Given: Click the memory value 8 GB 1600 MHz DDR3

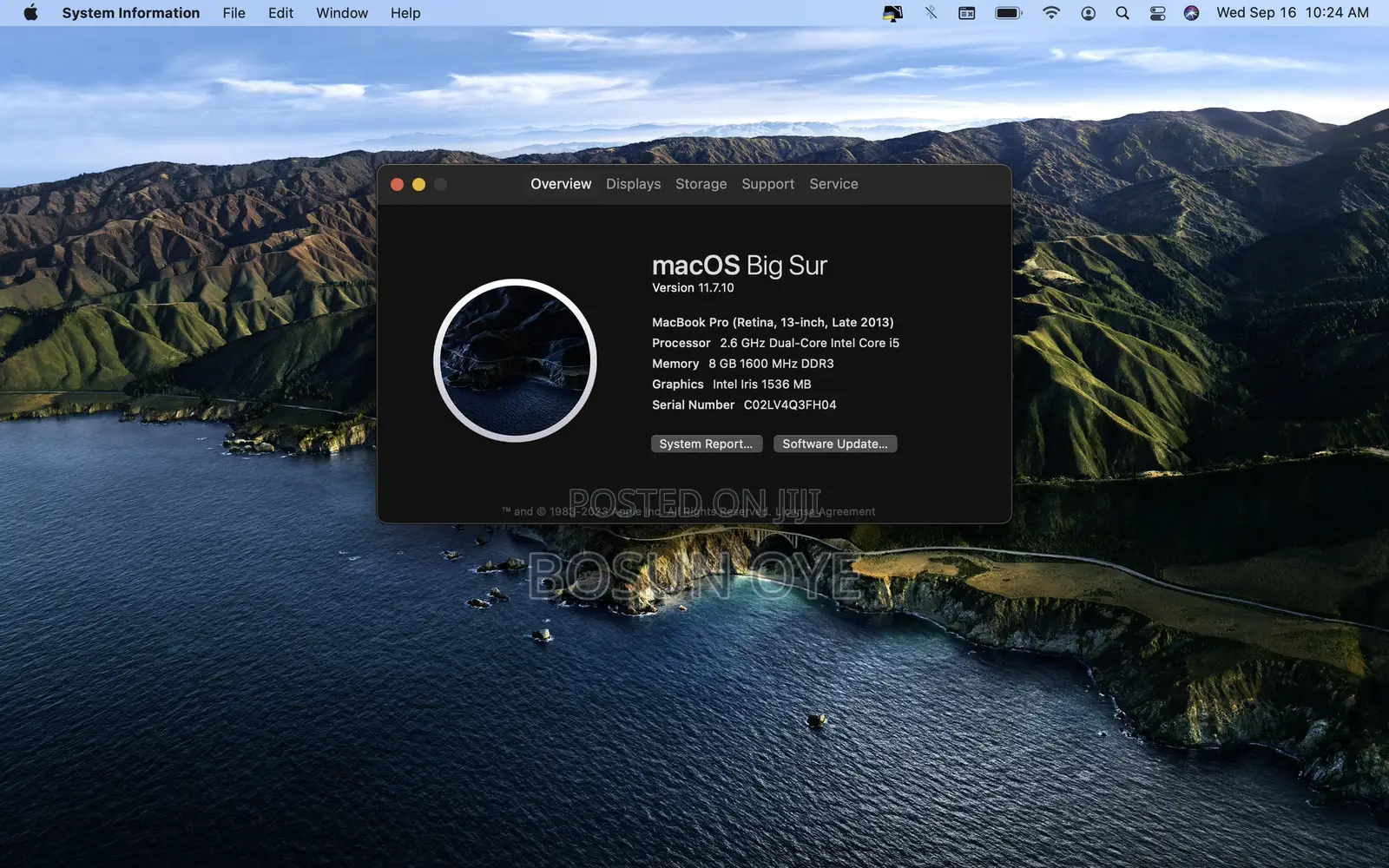Looking at the screenshot, I should (x=771, y=364).
